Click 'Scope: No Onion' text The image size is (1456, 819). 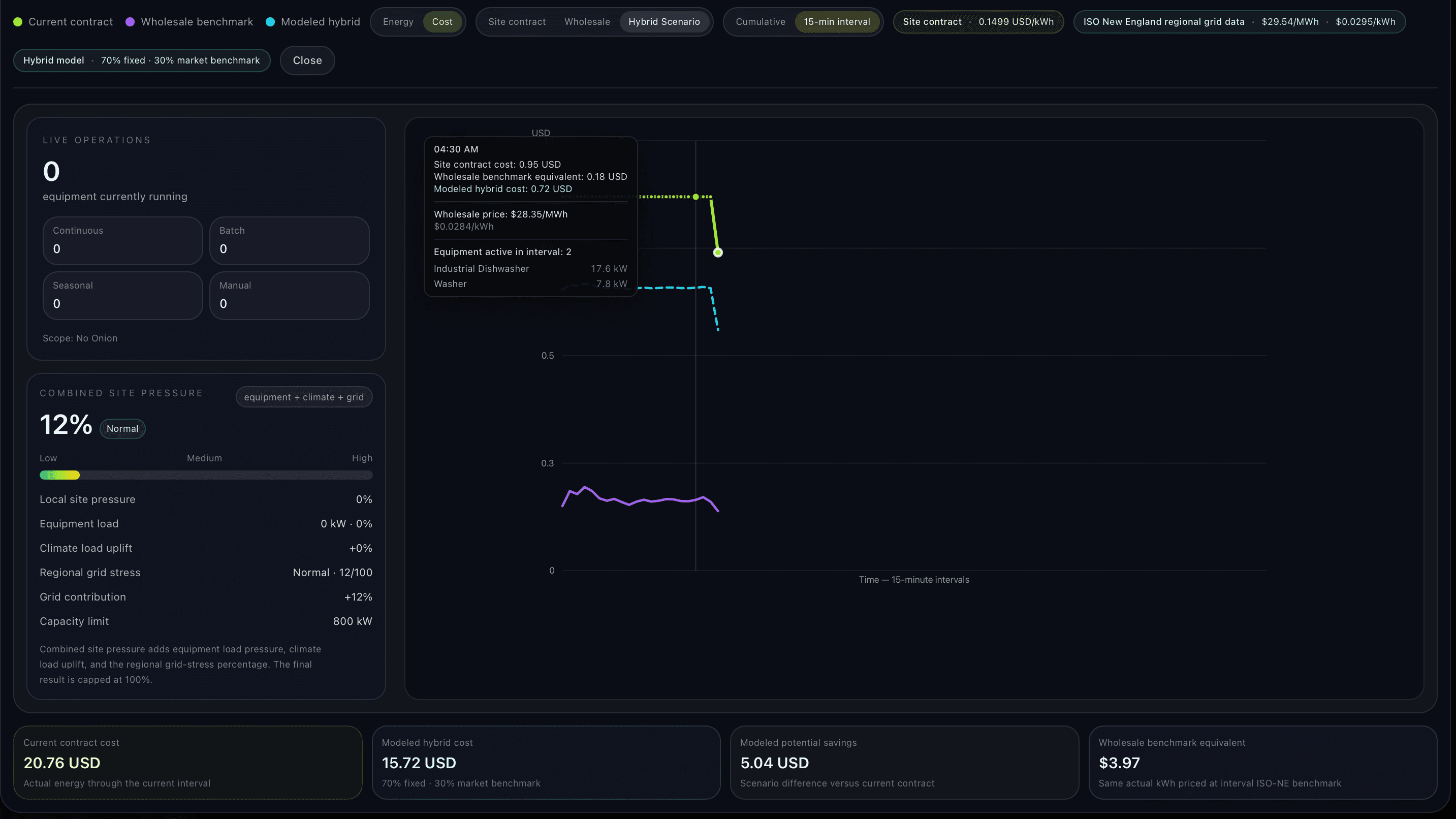[80, 338]
